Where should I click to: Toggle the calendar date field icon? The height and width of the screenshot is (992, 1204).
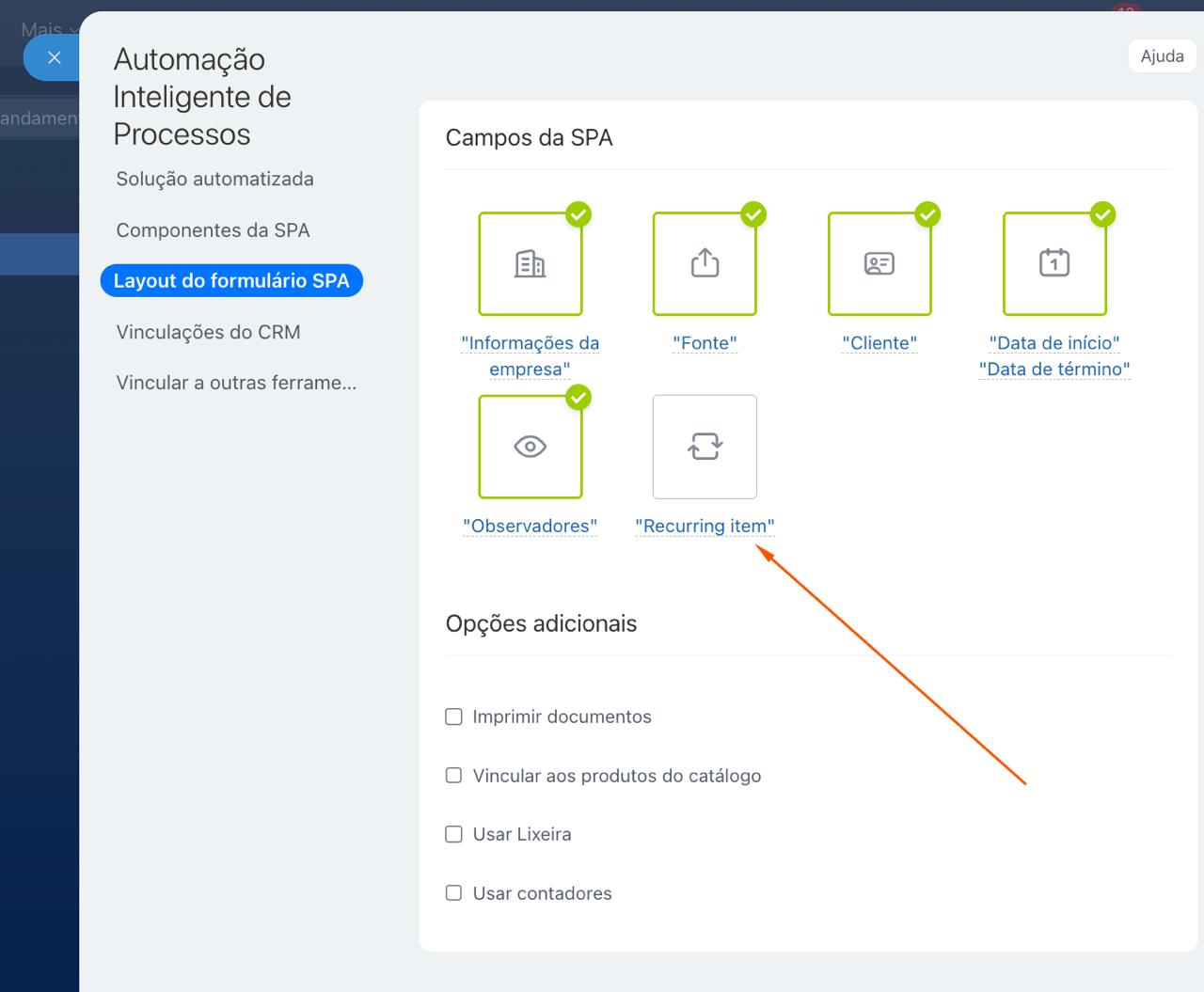(1054, 263)
